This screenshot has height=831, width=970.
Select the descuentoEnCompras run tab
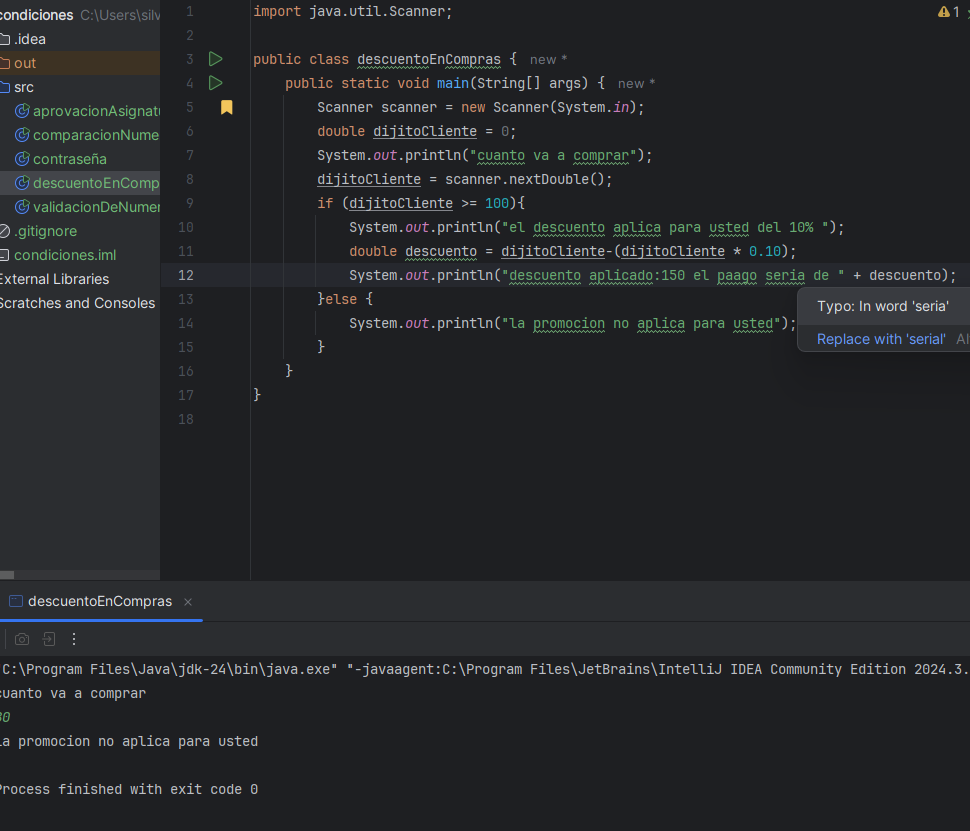tap(100, 601)
